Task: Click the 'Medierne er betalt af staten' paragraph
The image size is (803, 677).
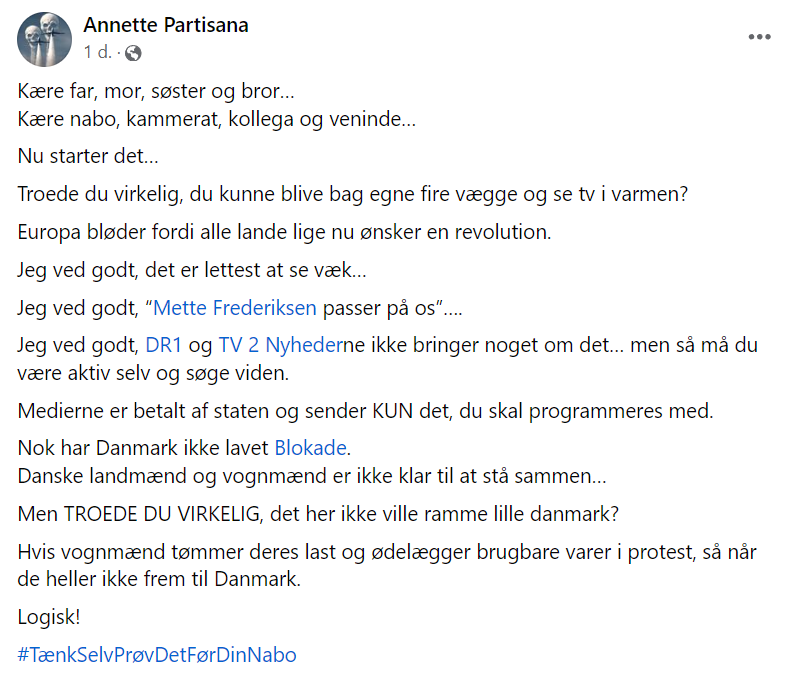Action: [x=365, y=411]
